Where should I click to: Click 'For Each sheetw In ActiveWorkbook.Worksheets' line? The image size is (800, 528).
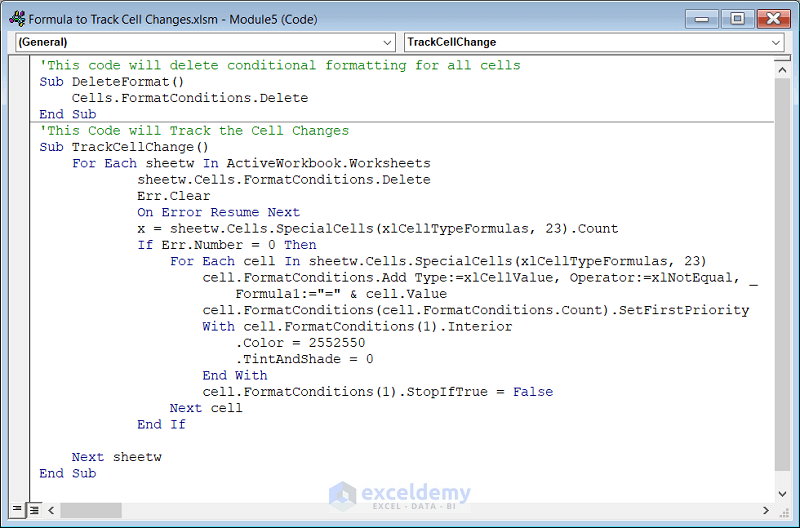tap(251, 163)
